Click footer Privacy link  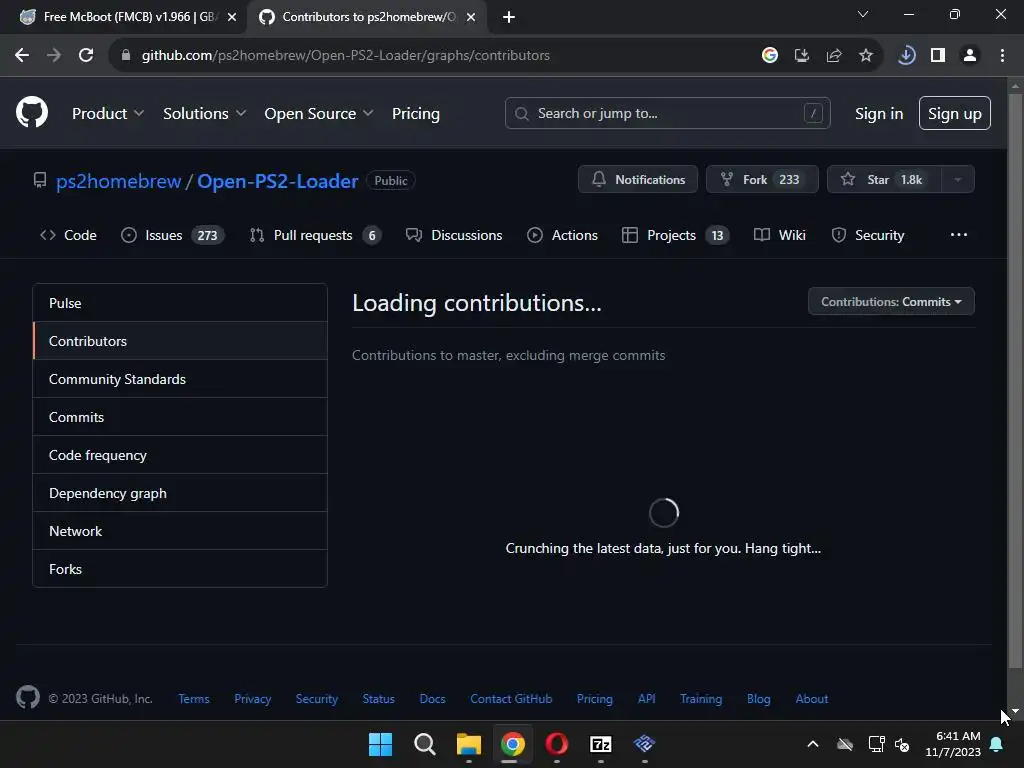tap(253, 699)
